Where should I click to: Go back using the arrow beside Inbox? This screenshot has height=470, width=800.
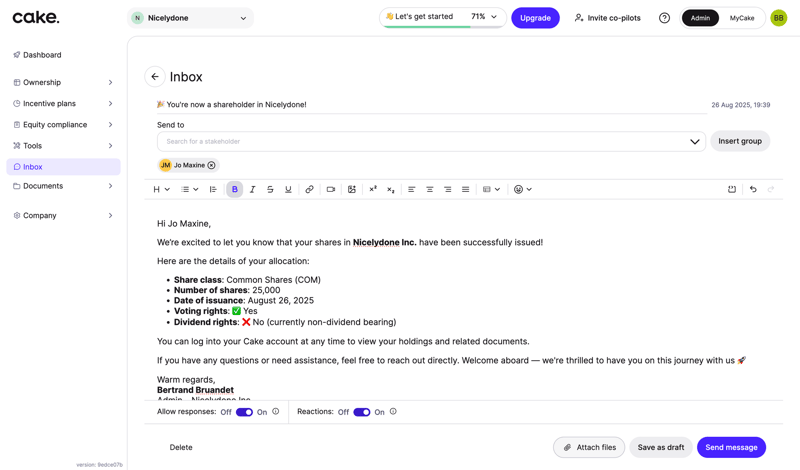coord(155,77)
